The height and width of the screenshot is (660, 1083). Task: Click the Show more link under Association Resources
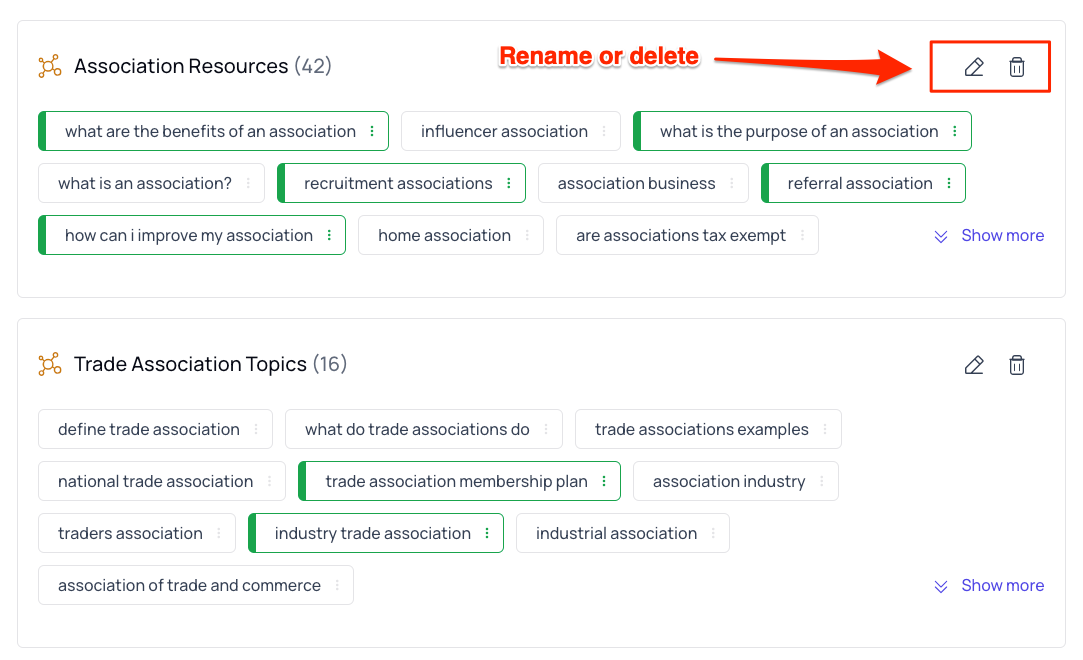tap(1002, 235)
